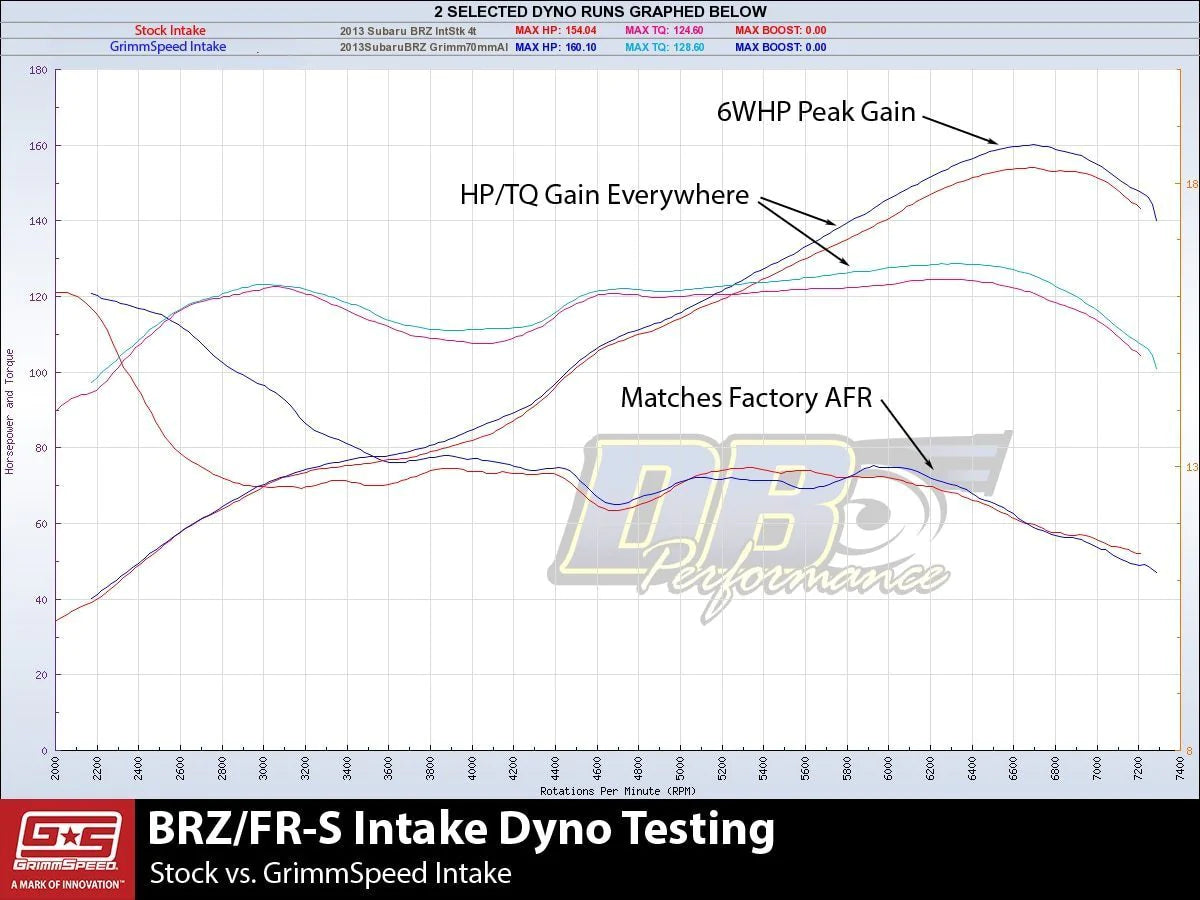Click the HP/TQ Gain Everywhere annotation text
The image size is (1200, 900).
click(604, 195)
